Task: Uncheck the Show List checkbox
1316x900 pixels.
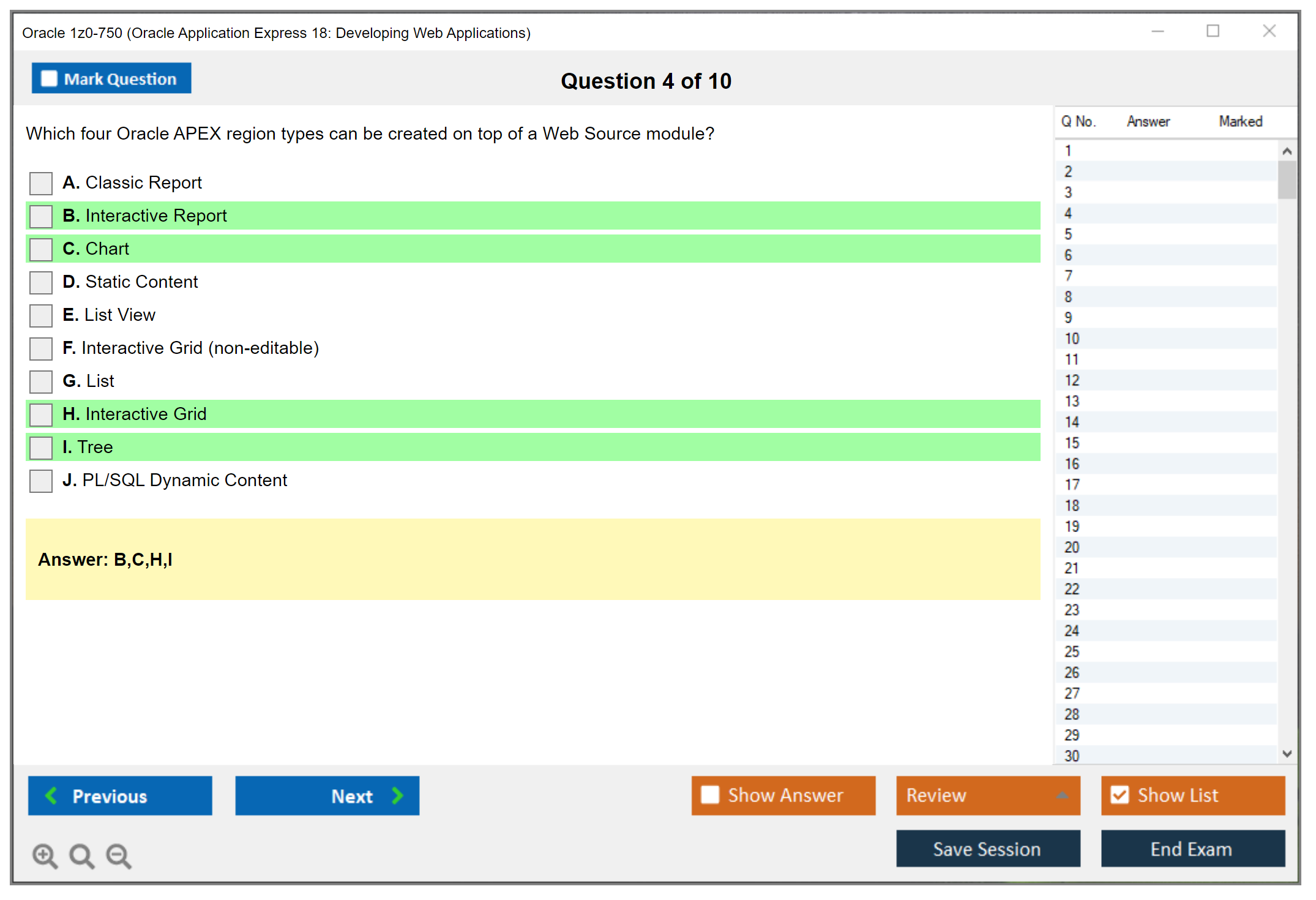Action: click(1120, 795)
